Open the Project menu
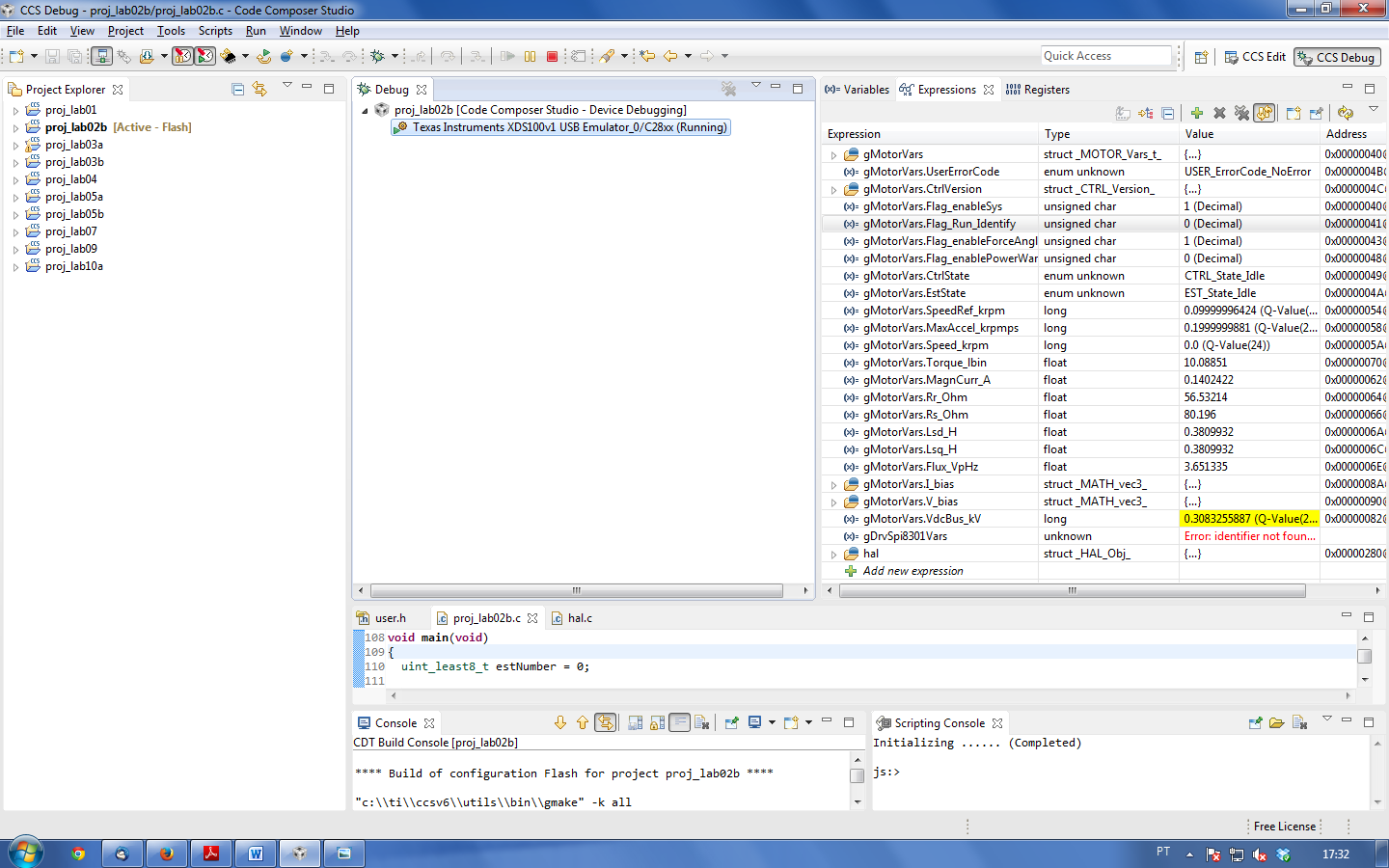The height and width of the screenshot is (868, 1389). [125, 31]
